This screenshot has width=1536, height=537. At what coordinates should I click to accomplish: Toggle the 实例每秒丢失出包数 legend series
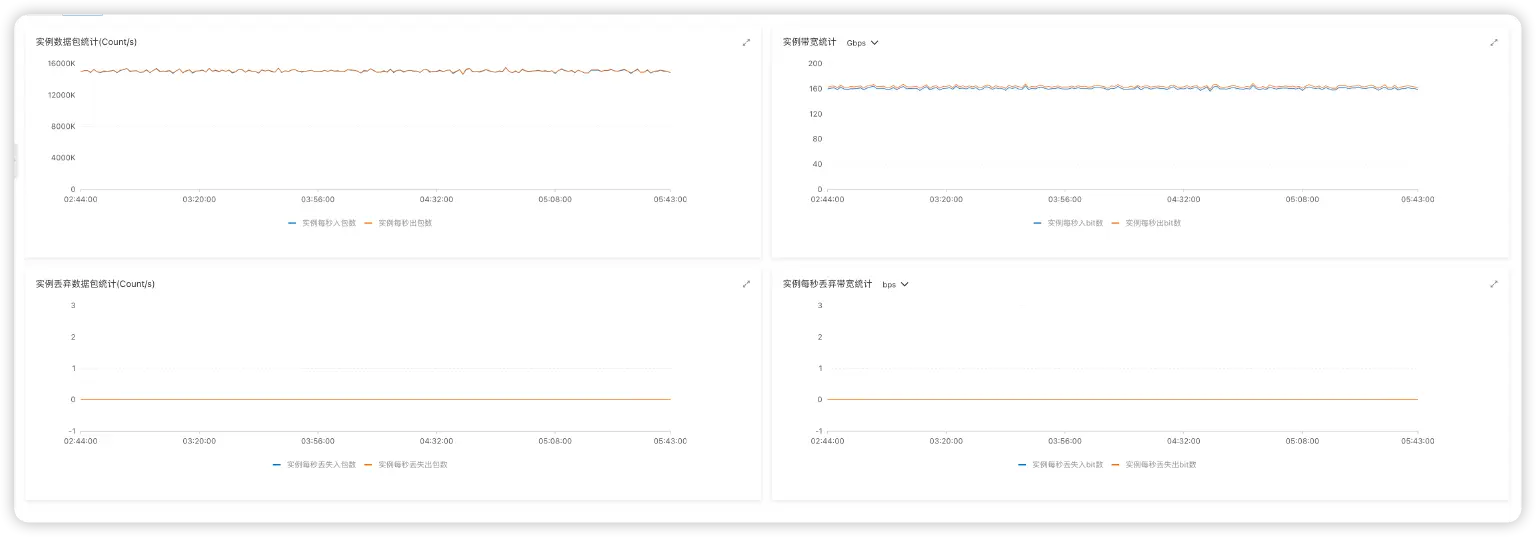406,465
